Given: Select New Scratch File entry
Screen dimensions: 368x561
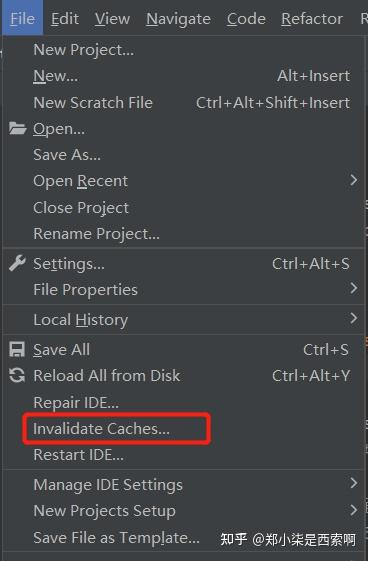Looking at the screenshot, I should tap(93, 103).
